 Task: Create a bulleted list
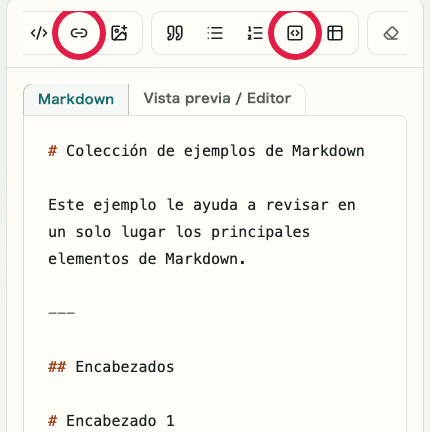coord(215,33)
